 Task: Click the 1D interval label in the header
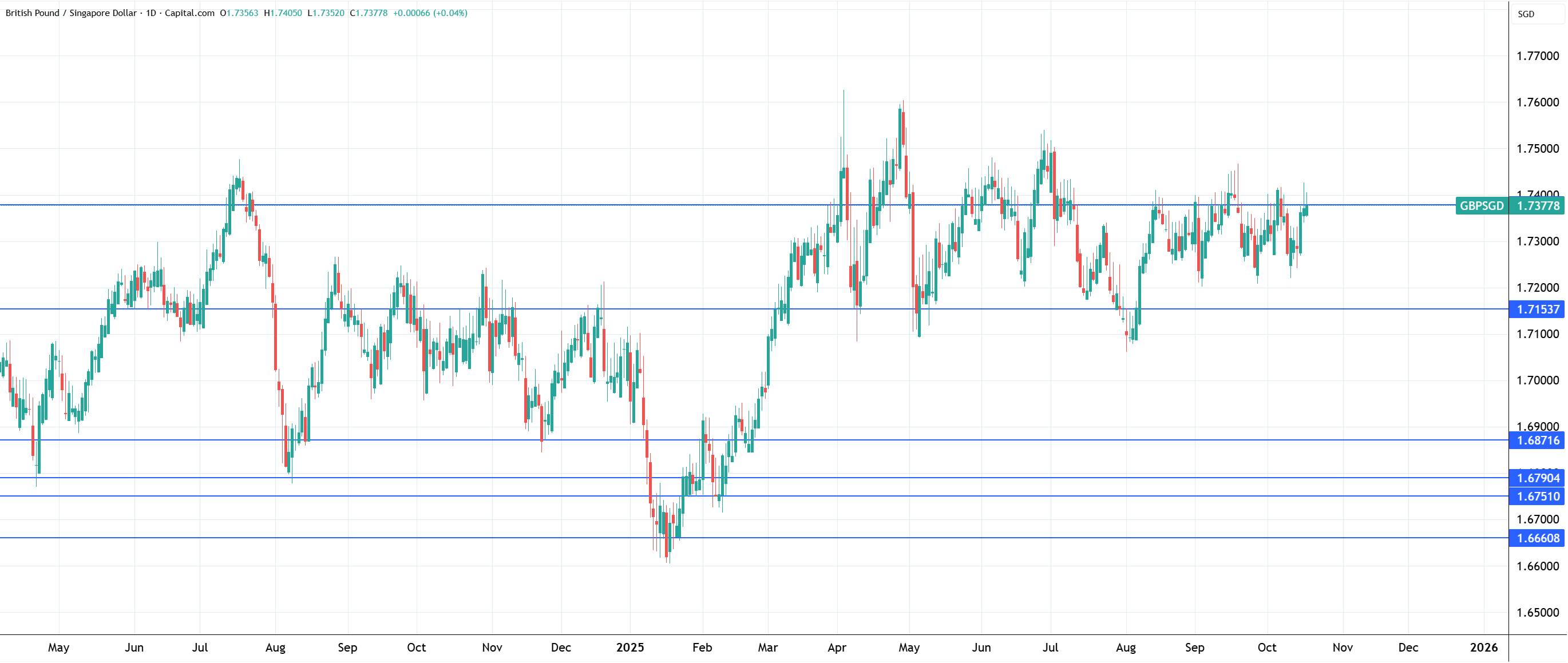pos(151,13)
